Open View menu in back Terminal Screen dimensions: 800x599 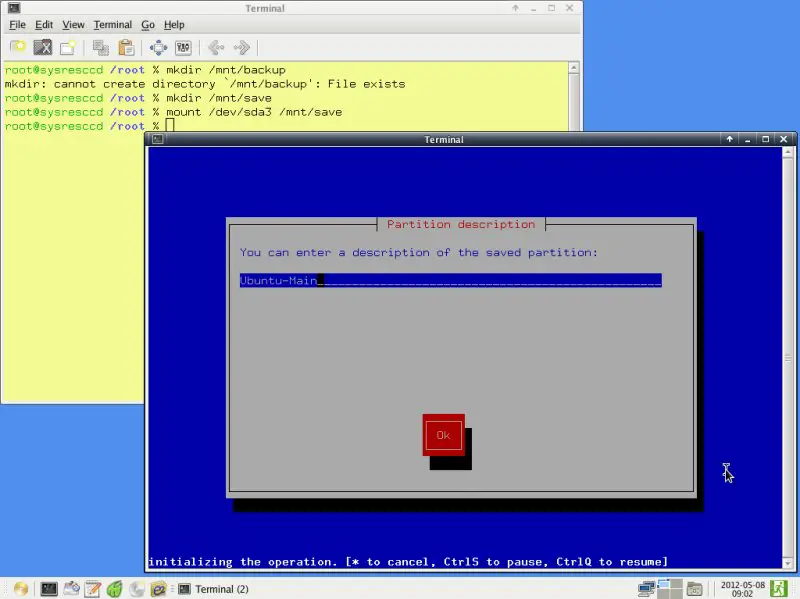pos(73,24)
